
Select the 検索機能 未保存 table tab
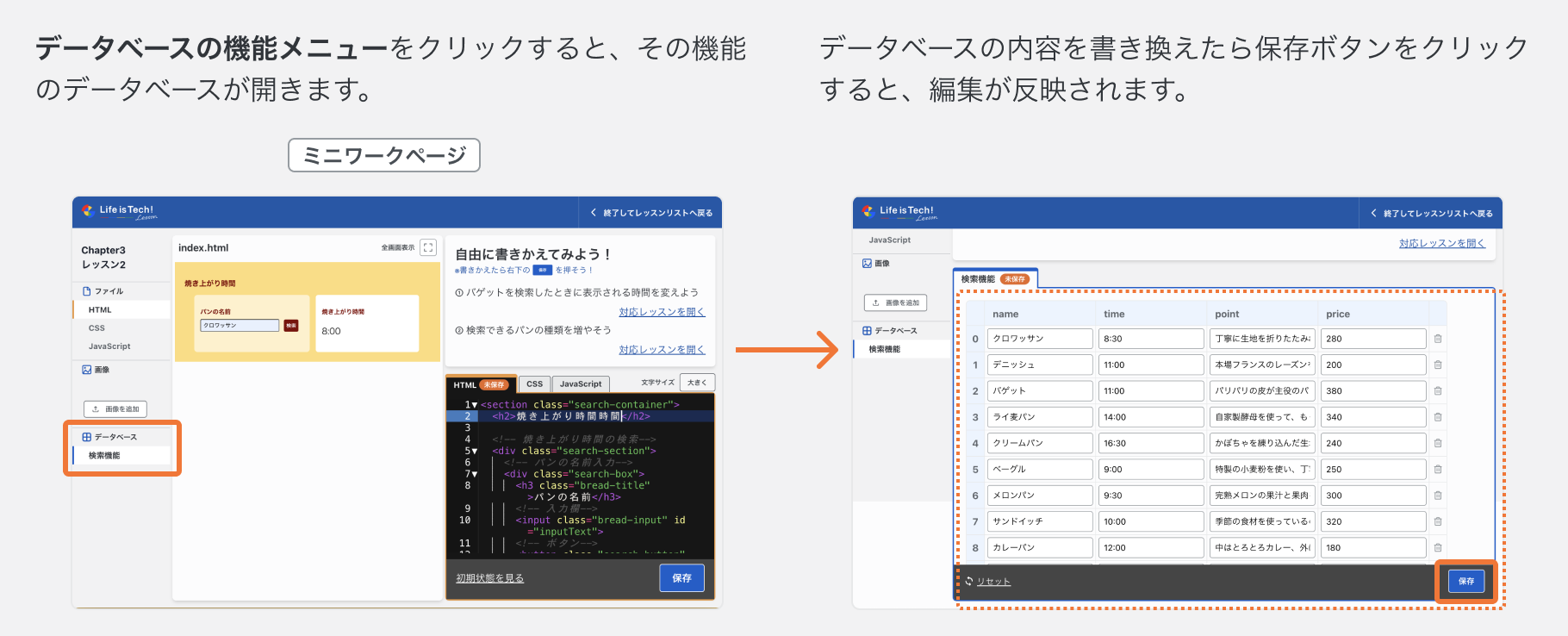pos(995,279)
